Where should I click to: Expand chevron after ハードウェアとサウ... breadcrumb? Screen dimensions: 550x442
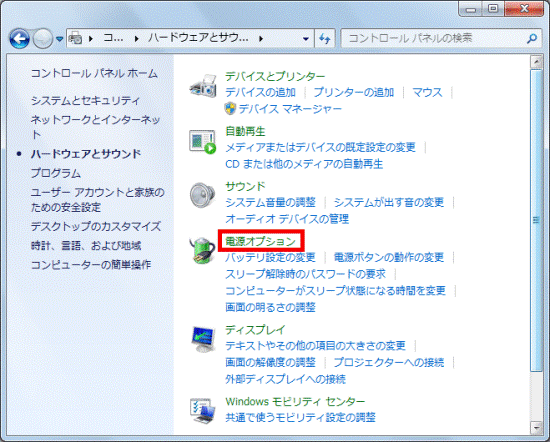point(261,39)
